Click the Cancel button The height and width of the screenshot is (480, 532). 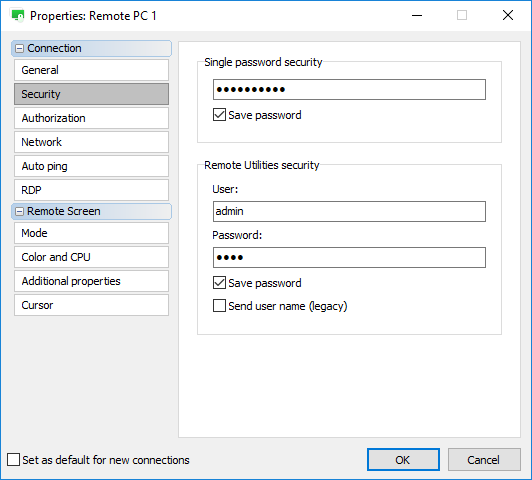pyautogui.click(x=484, y=460)
